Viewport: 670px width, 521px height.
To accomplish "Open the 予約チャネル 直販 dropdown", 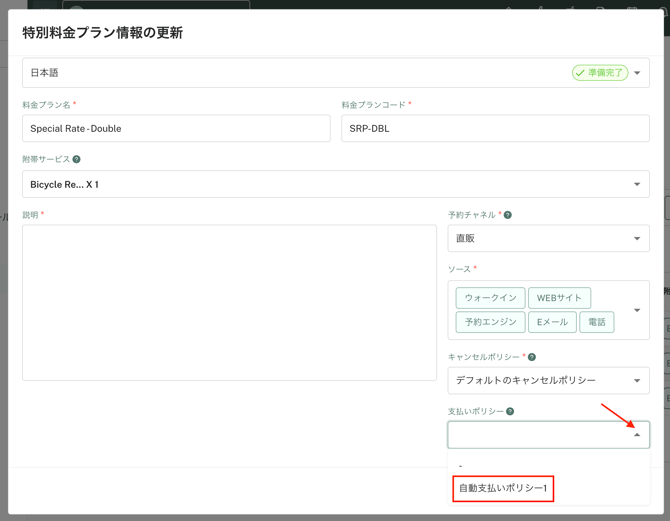I will coord(637,238).
